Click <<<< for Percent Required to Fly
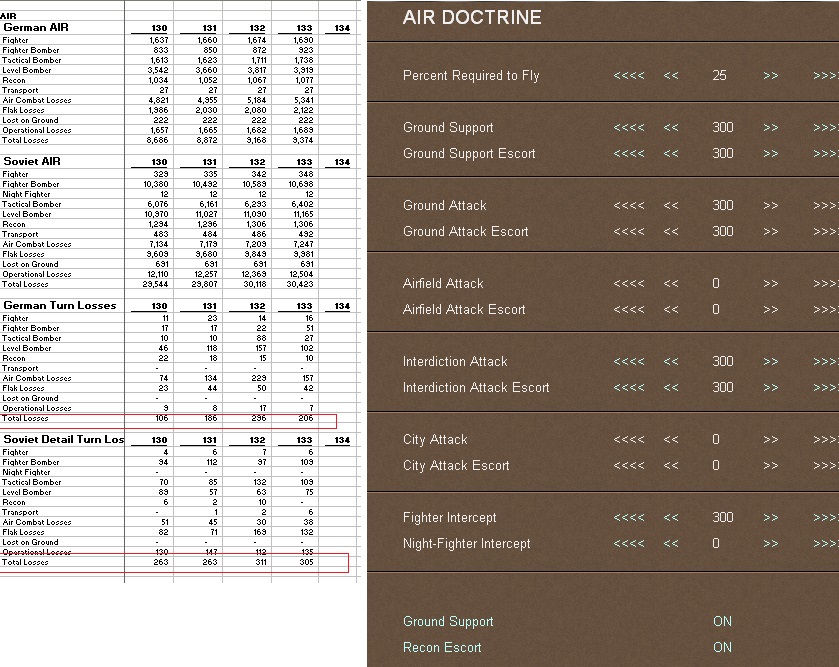Screen dimensions: 839x667 tap(629, 75)
